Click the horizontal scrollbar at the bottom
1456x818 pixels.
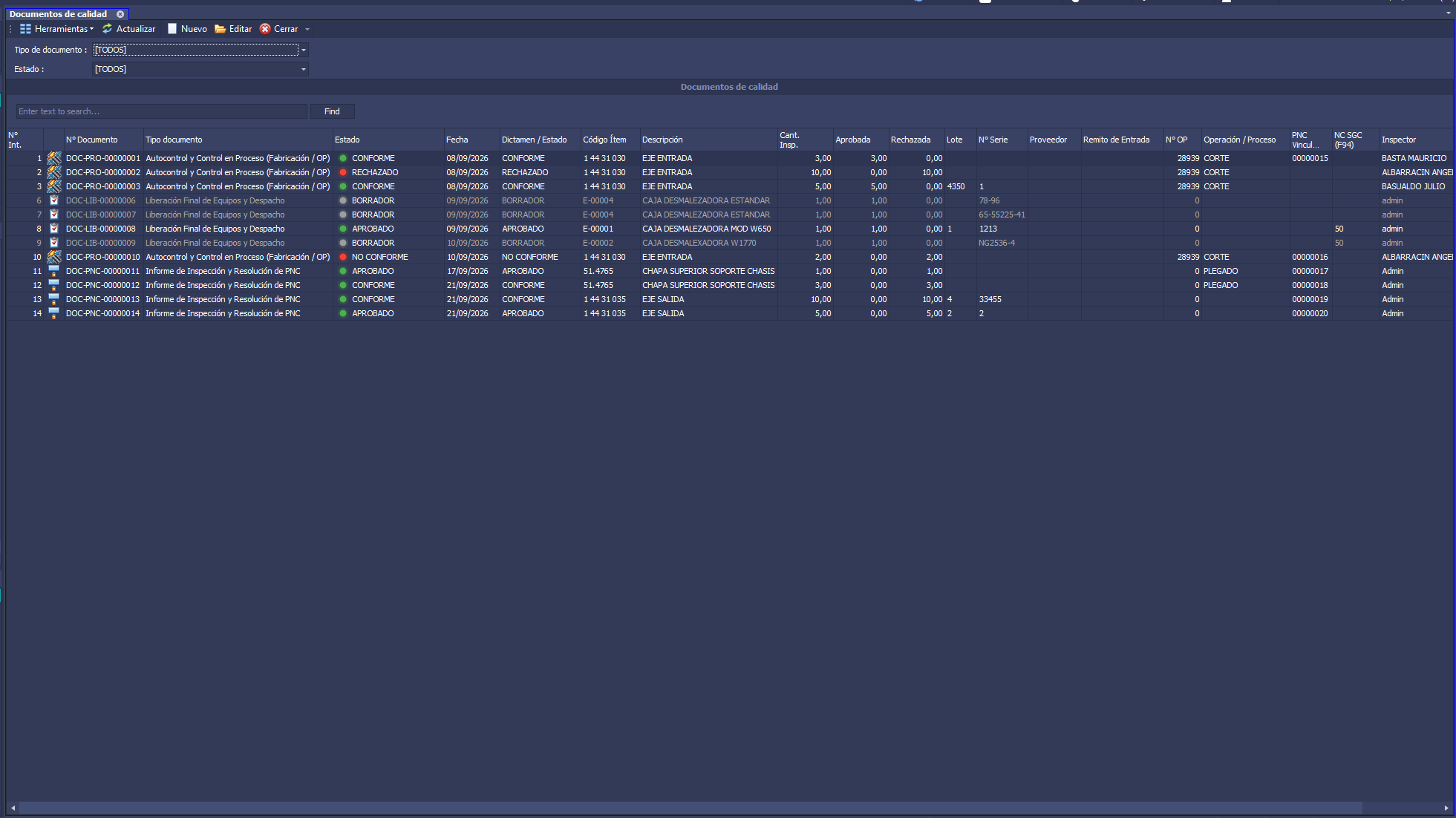[x=691, y=808]
